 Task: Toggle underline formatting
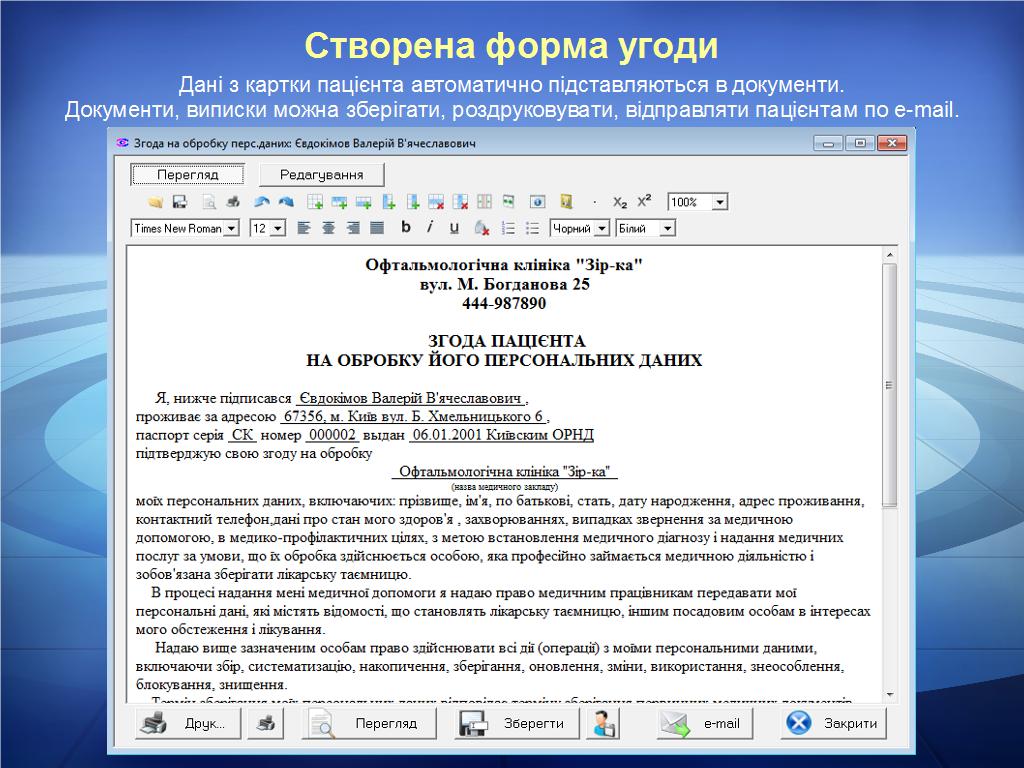tap(454, 228)
